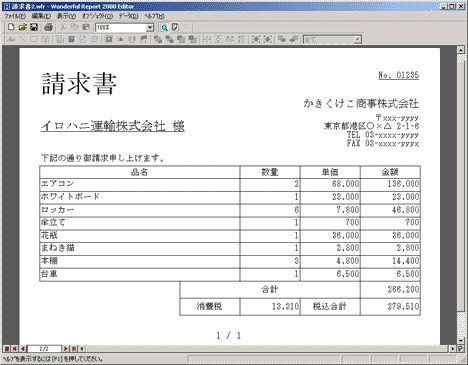Open the 表示(V) menu
This screenshot has height=365, width=468.
(x=66, y=16)
